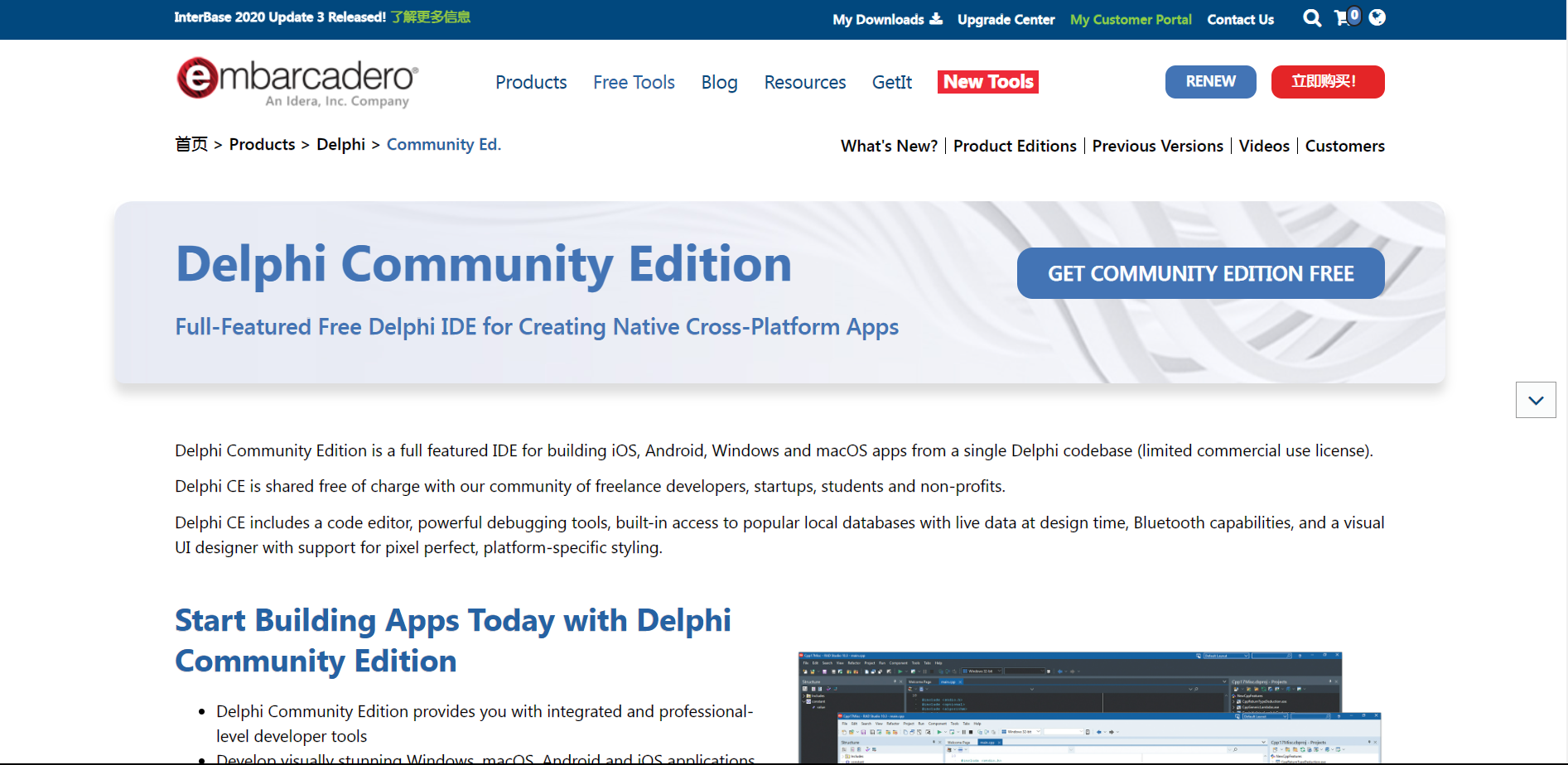1568x765 pixels.
Task: Click the globe language icon
Action: point(1377,17)
